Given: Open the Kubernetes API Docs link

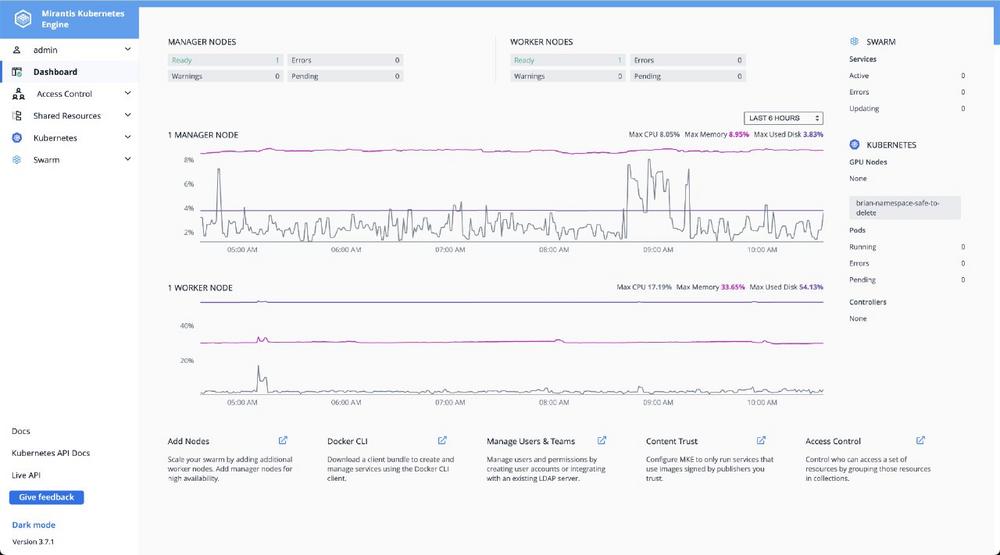Looking at the screenshot, I should (x=50, y=453).
